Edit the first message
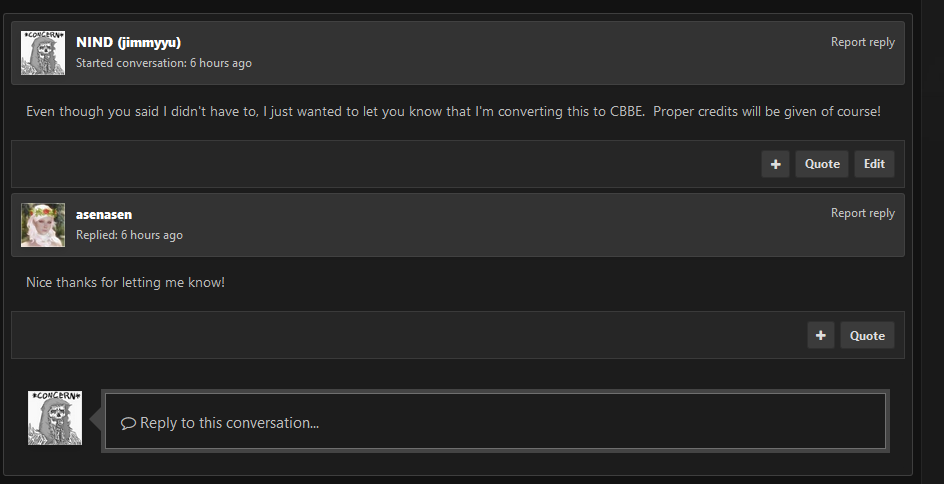 coord(874,164)
